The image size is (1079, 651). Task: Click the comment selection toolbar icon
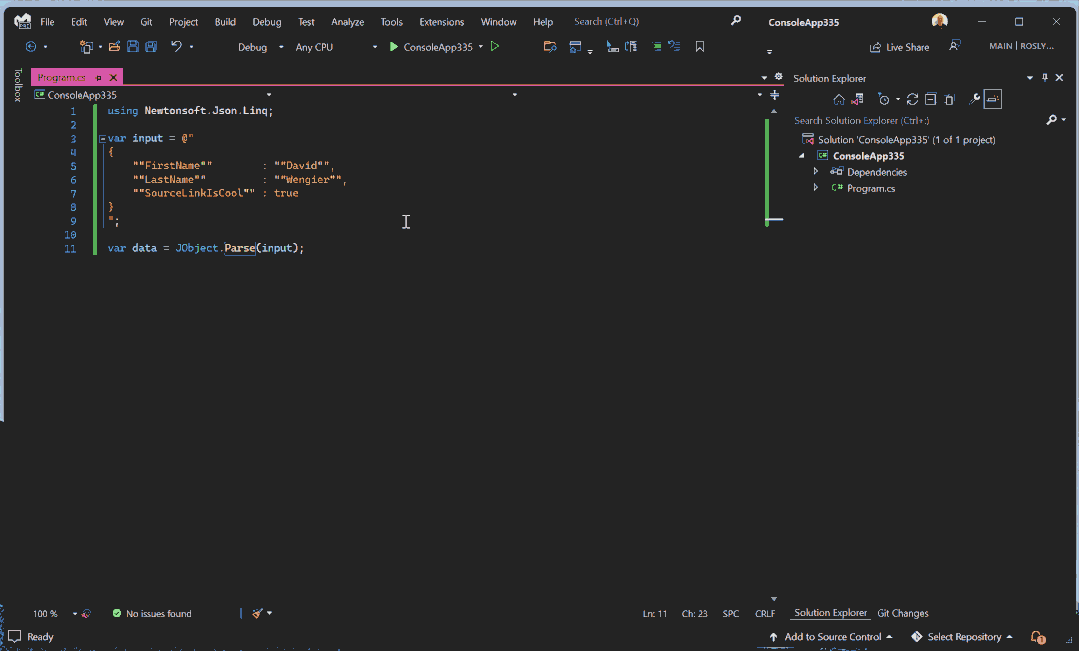tap(656, 47)
